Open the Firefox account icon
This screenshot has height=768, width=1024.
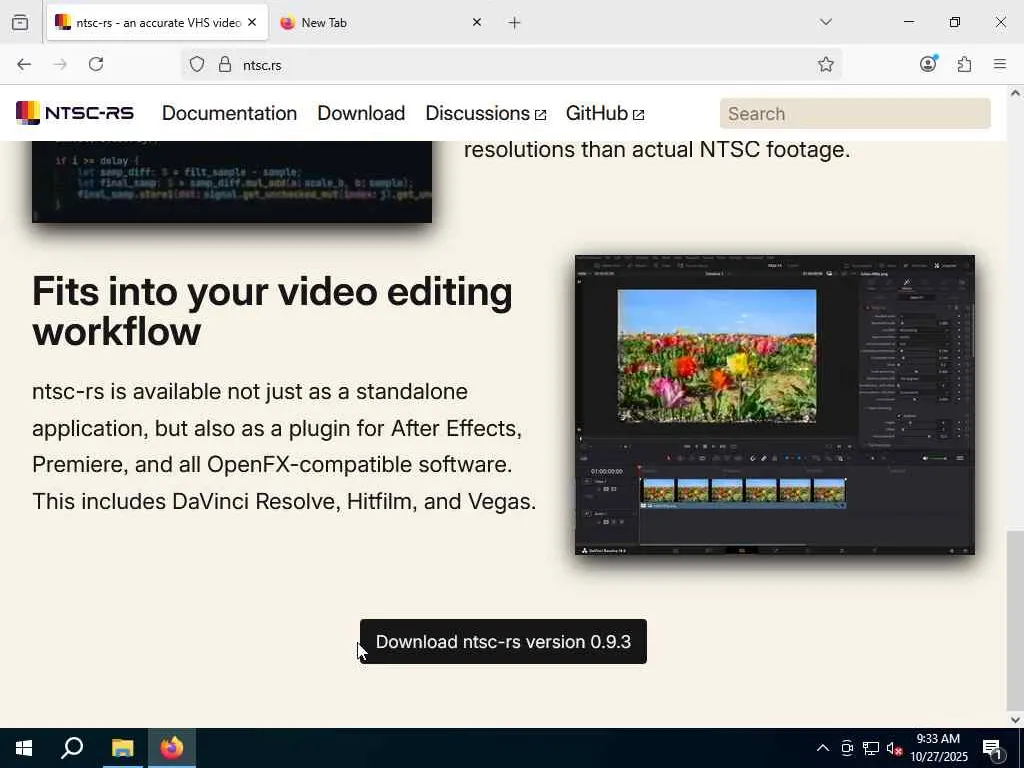pyautogui.click(x=928, y=64)
